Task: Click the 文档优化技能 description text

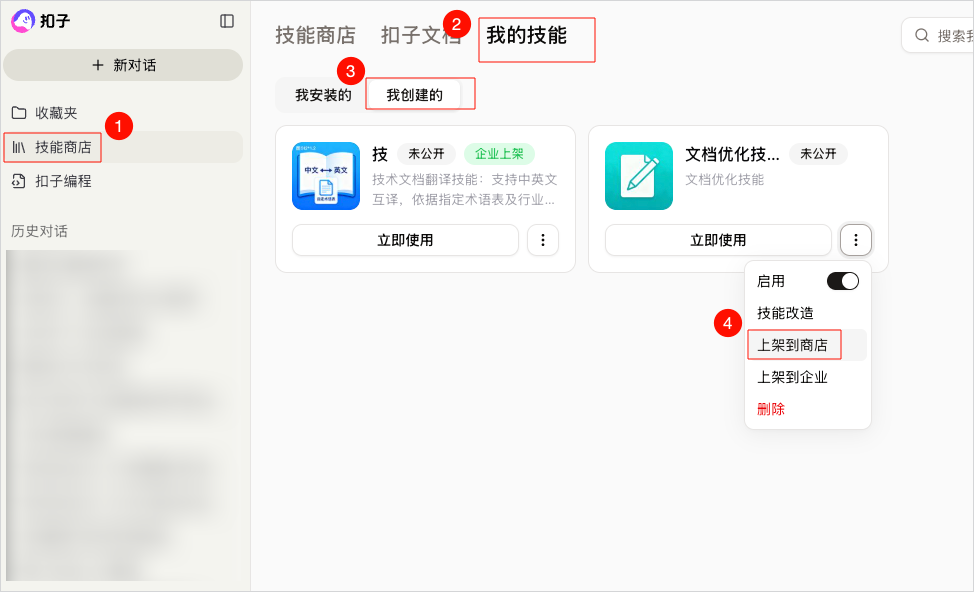Action: click(x=724, y=180)
